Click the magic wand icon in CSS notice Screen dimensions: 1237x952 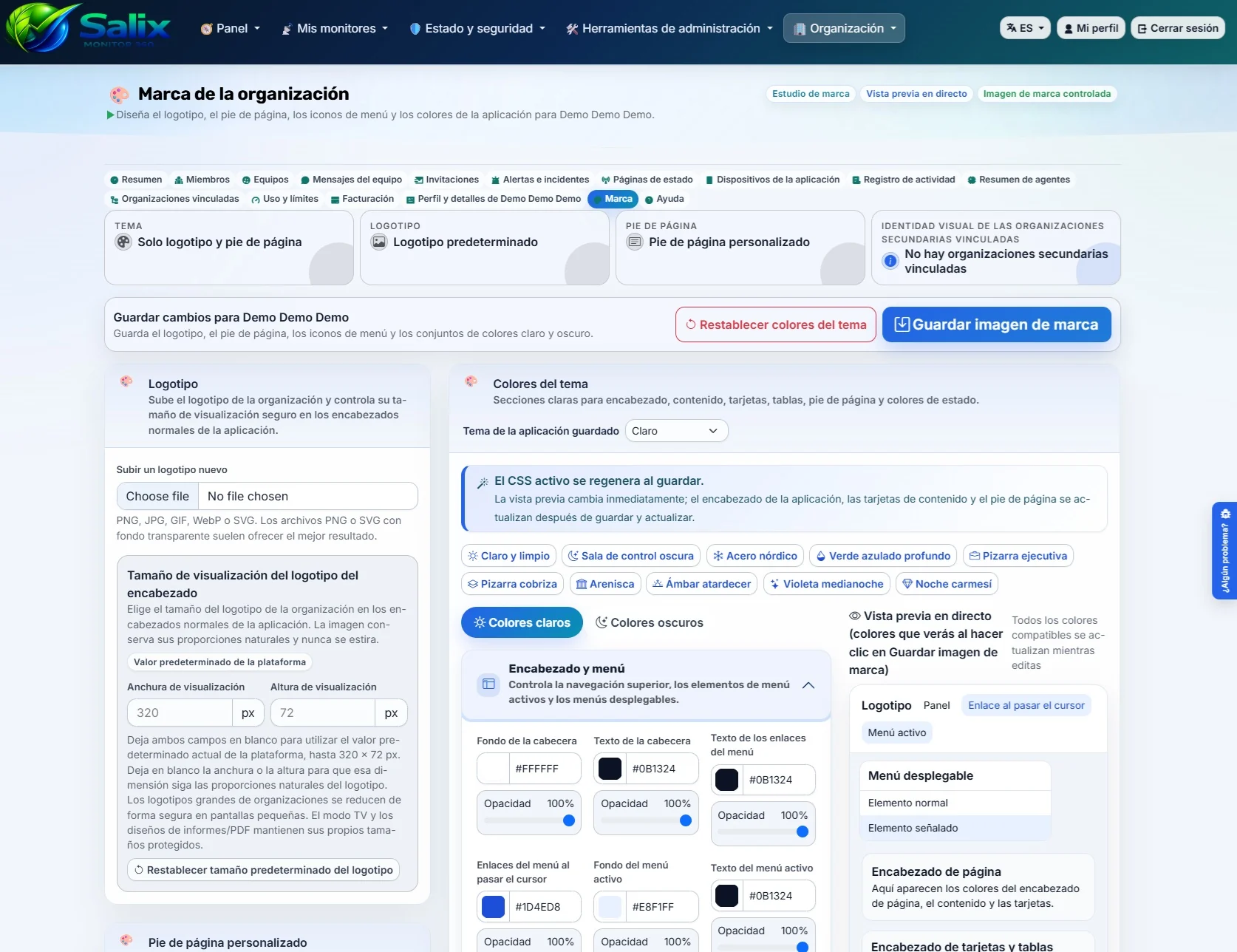[483, 483]
